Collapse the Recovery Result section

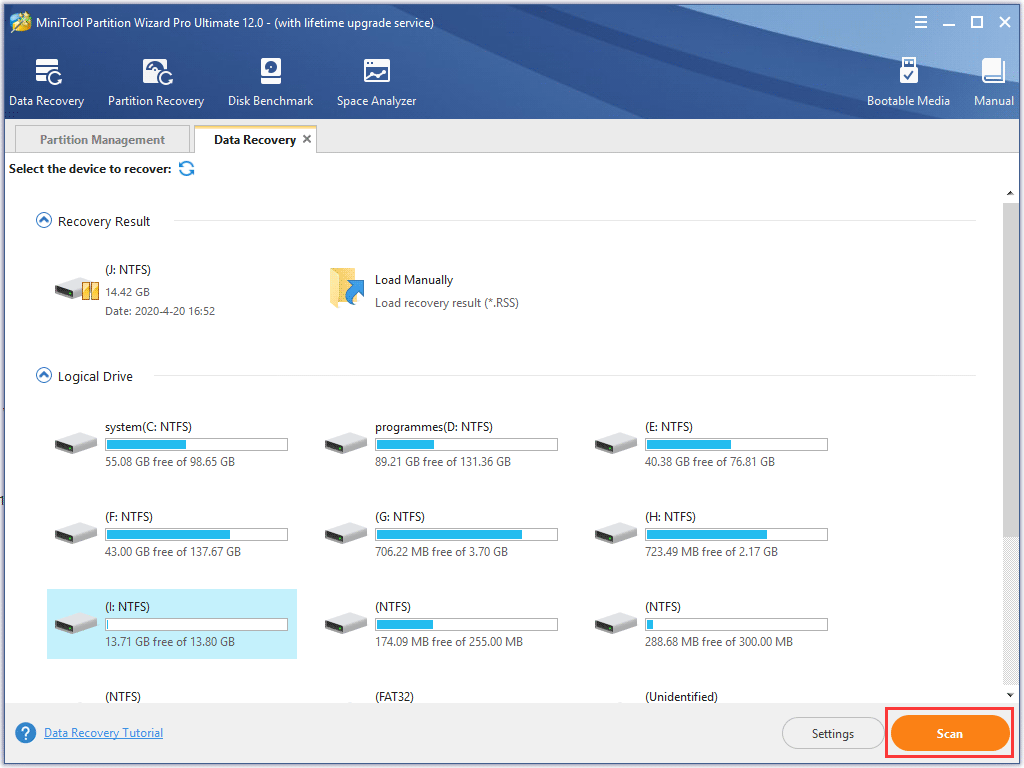coord(44,221)
